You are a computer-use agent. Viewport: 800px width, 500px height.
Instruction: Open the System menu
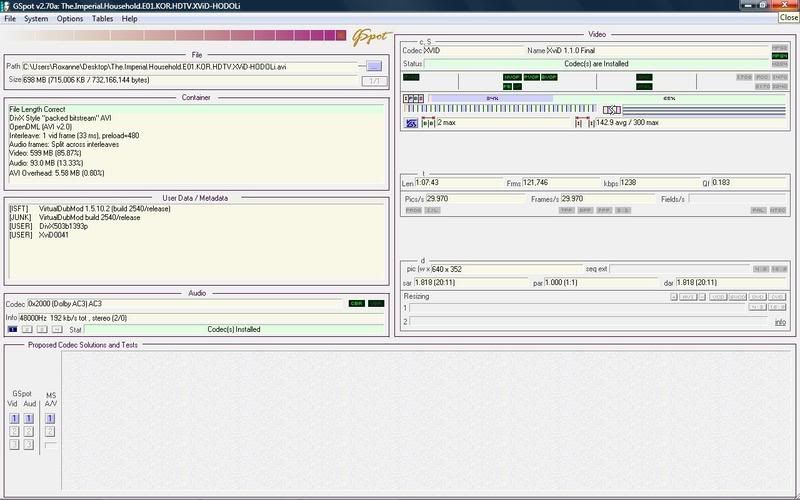tap(36, 18)
